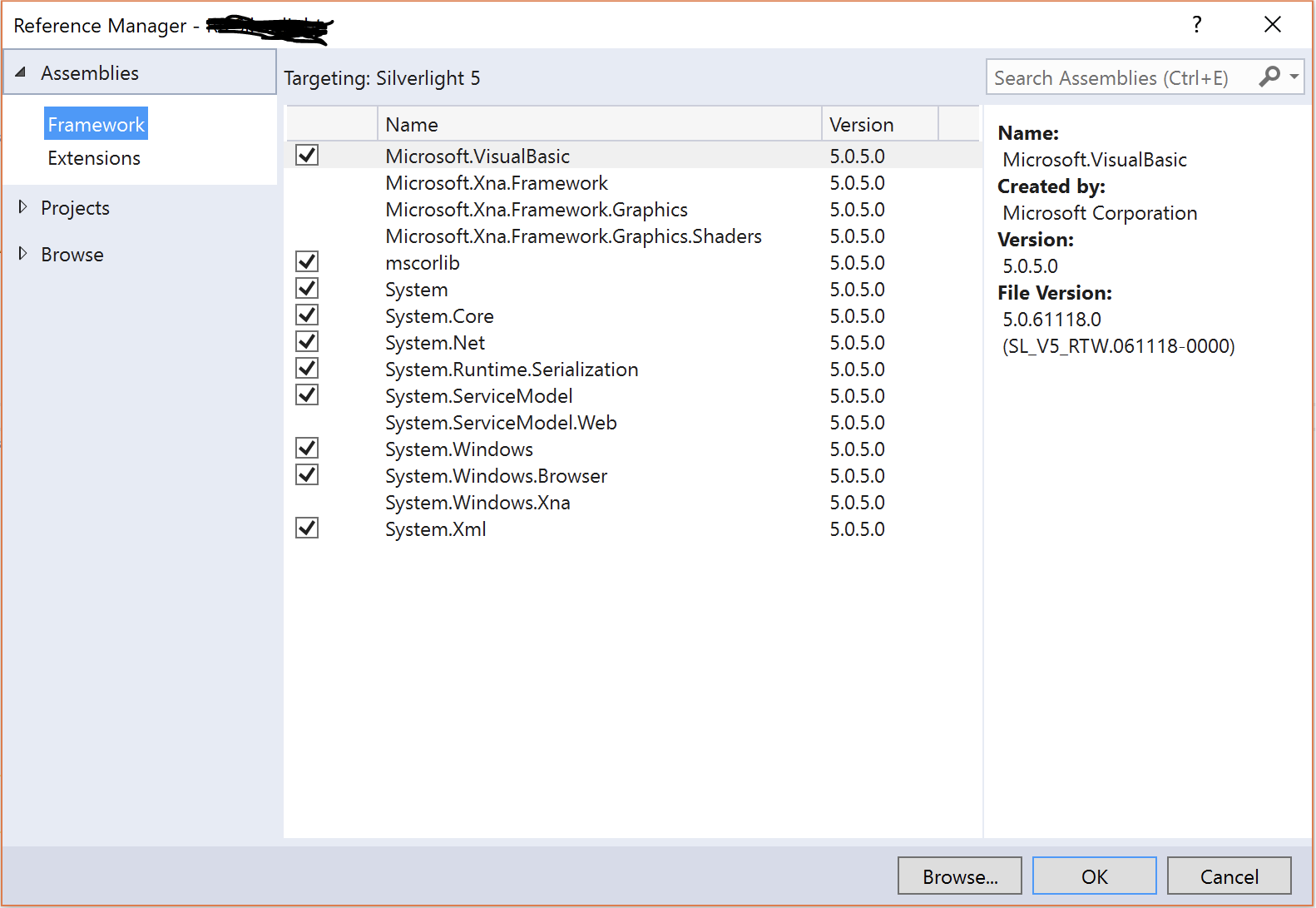The width and height of the screenshot is (1316, 908).
Task: Confirm with the OK button
Action: (1095, 876)
